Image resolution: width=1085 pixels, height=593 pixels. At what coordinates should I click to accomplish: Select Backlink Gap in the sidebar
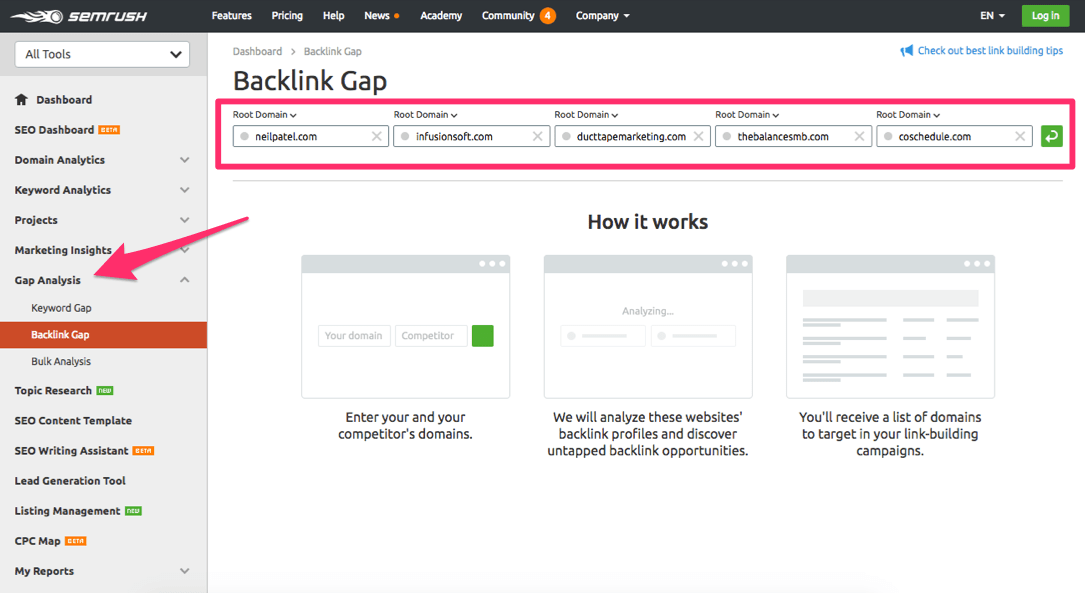tap(104, 335)
